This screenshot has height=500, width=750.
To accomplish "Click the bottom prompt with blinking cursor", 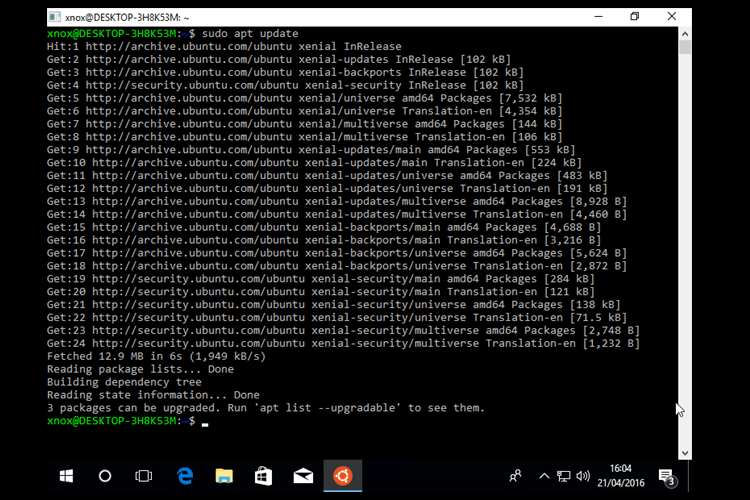I will pos(128,421).
